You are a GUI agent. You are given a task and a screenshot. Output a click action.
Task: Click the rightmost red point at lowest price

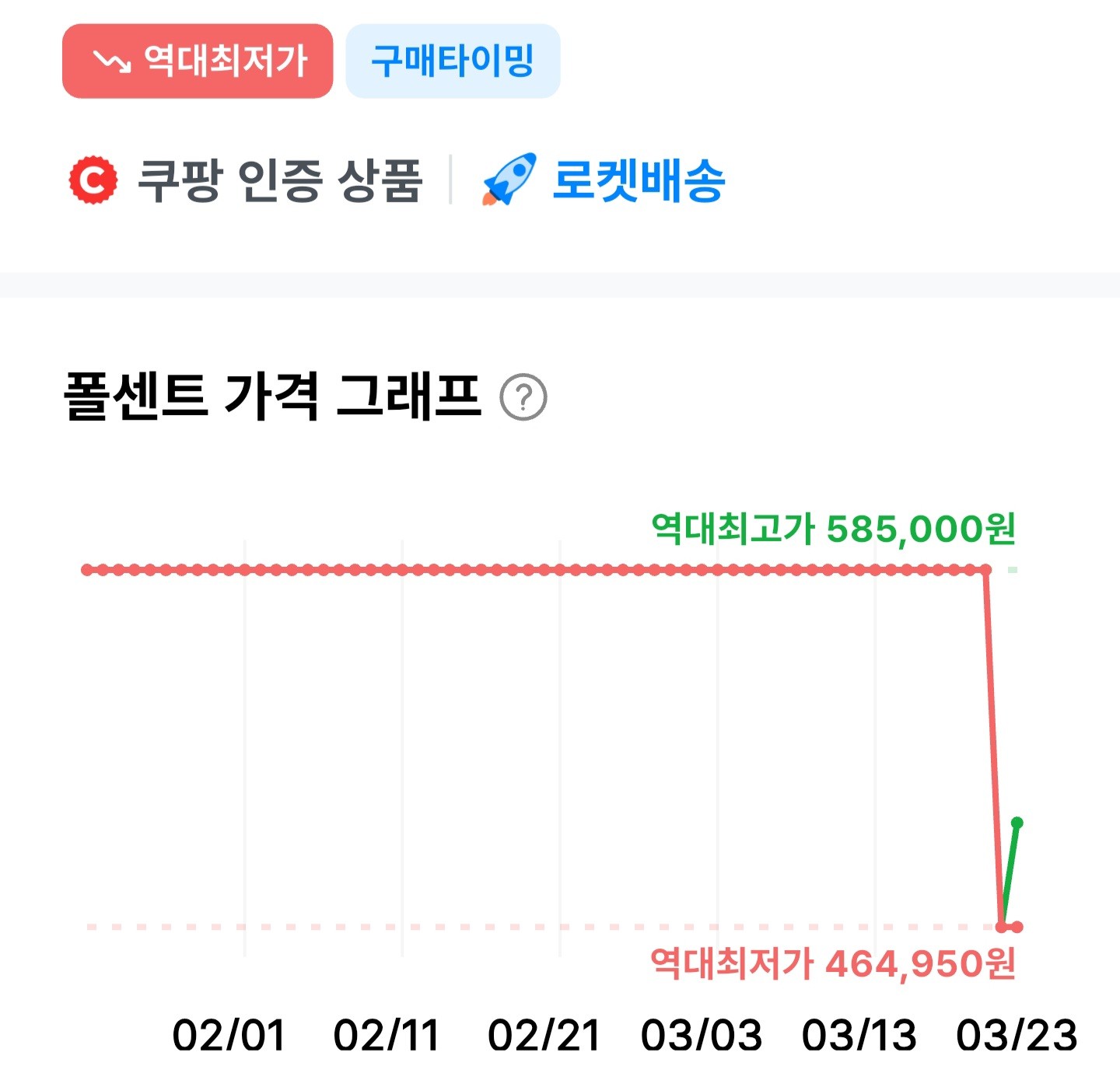click(1017, 927)
